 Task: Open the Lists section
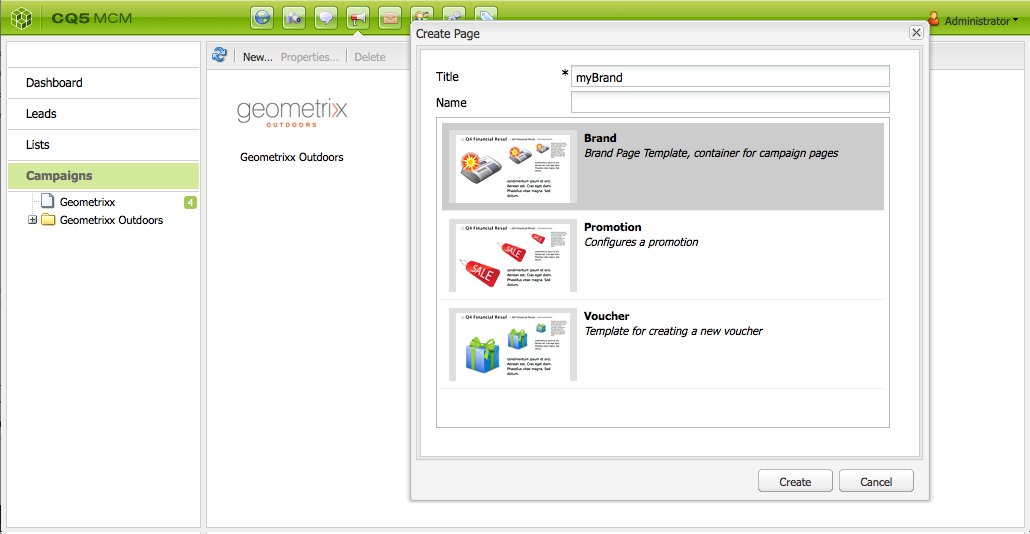pos(104,145)
